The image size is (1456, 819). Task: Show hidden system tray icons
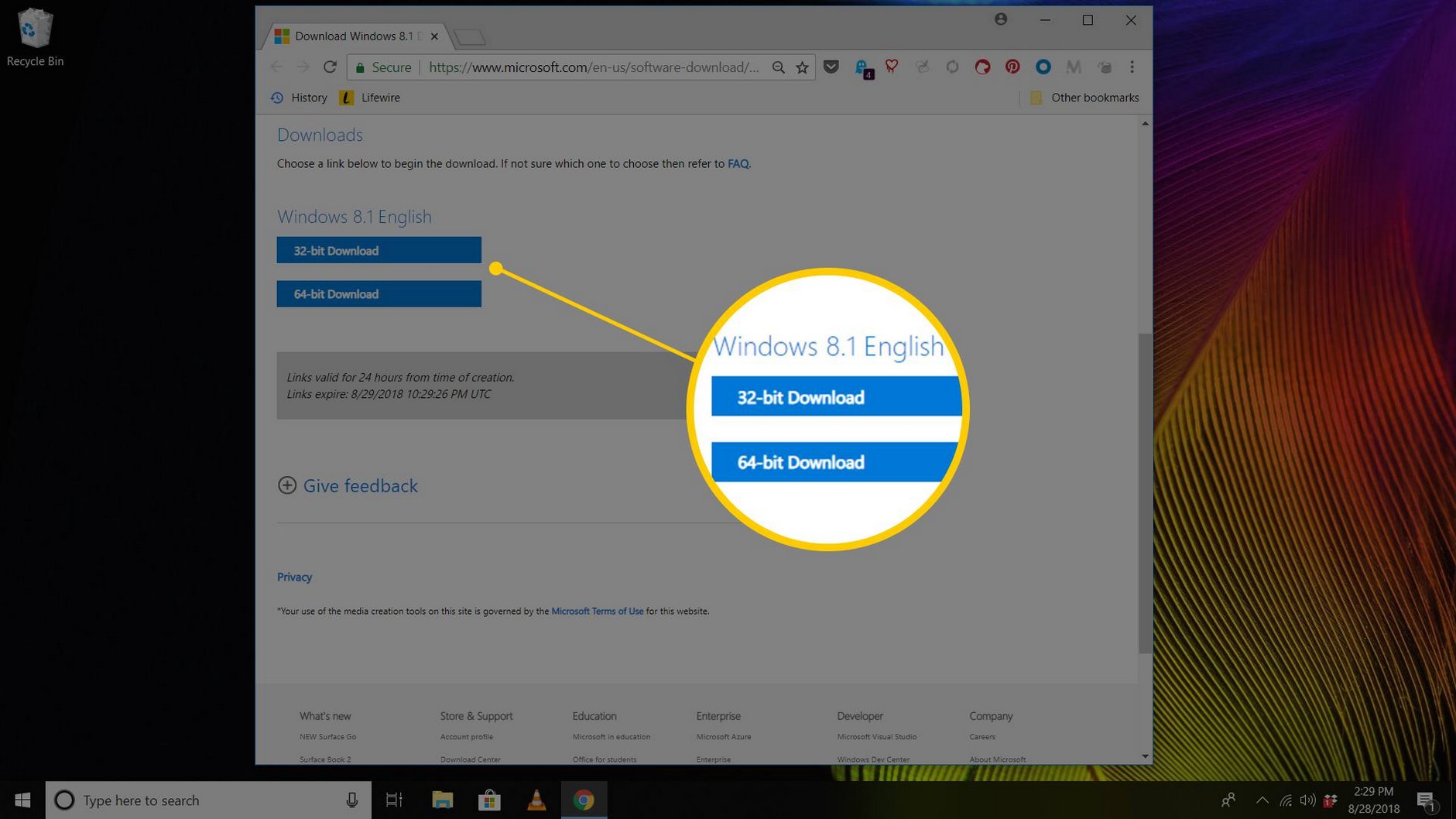pos(1262,800)
